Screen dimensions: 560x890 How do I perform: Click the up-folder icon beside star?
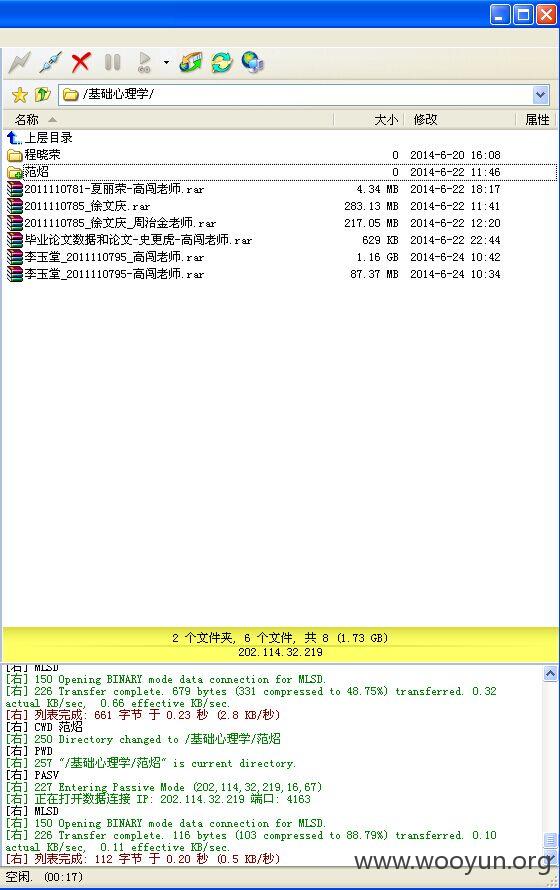click(43, 94)
